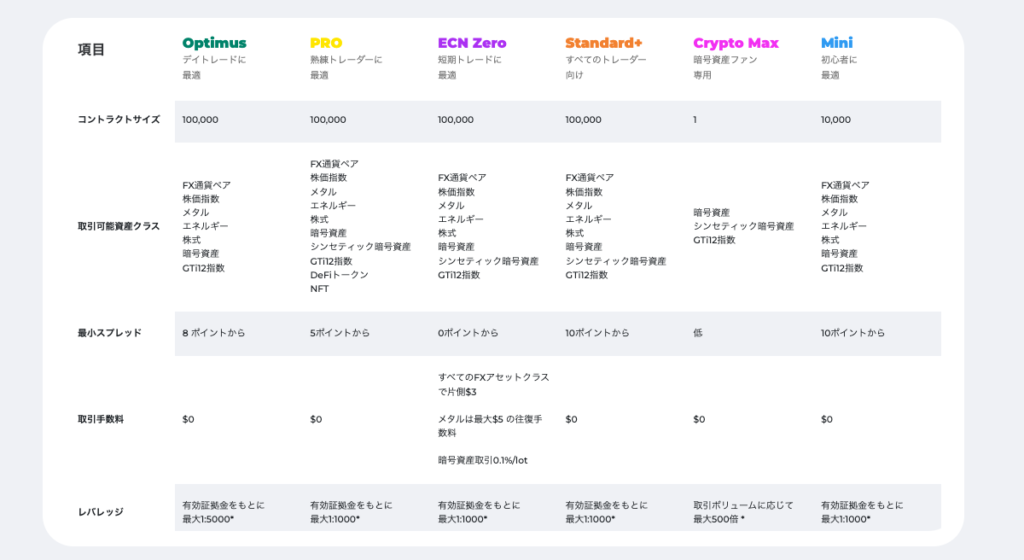The image size is (1024, 560).
Task: Click PRO subtitle 熟練トレーダーに
Action: click(x=346, y=60)
